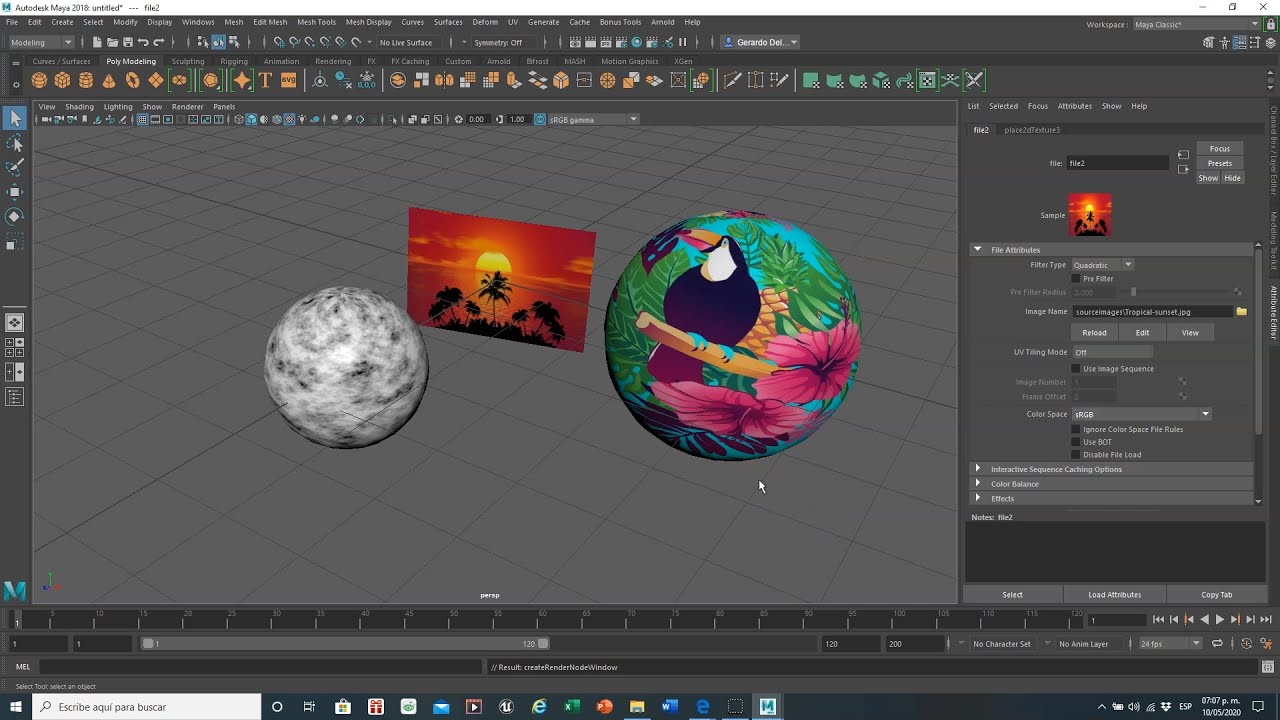Open Unreal Engine taskbar icon
Viewport: 1280px width, 720px height.
(x=506, y=707)
